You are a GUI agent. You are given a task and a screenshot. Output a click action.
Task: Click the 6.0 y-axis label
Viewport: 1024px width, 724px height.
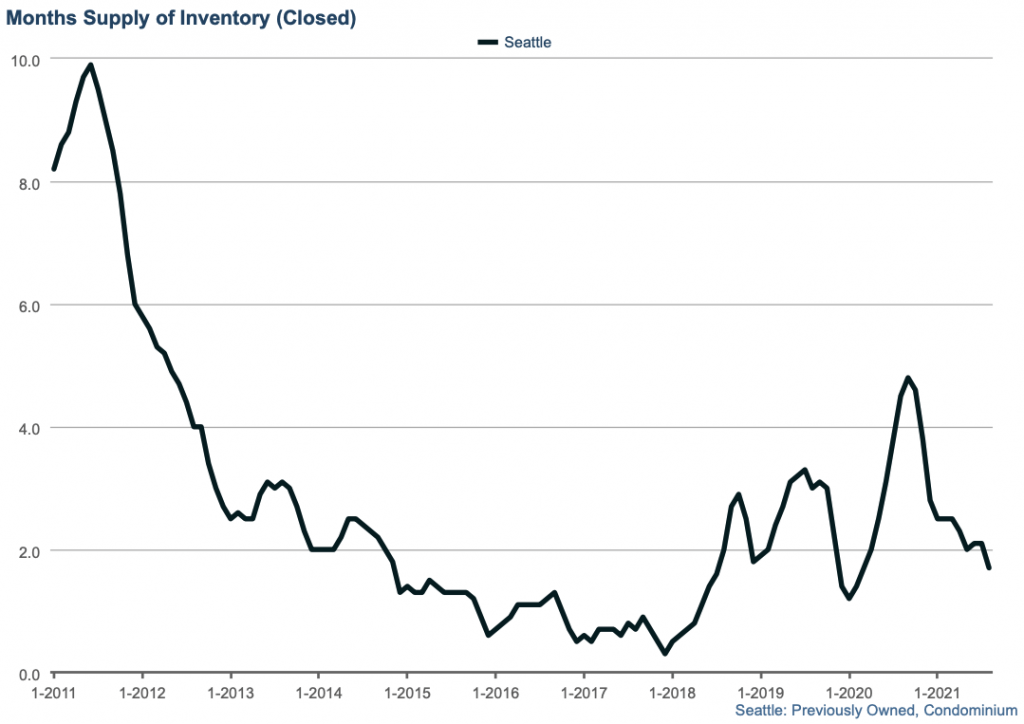click(29, 306)
